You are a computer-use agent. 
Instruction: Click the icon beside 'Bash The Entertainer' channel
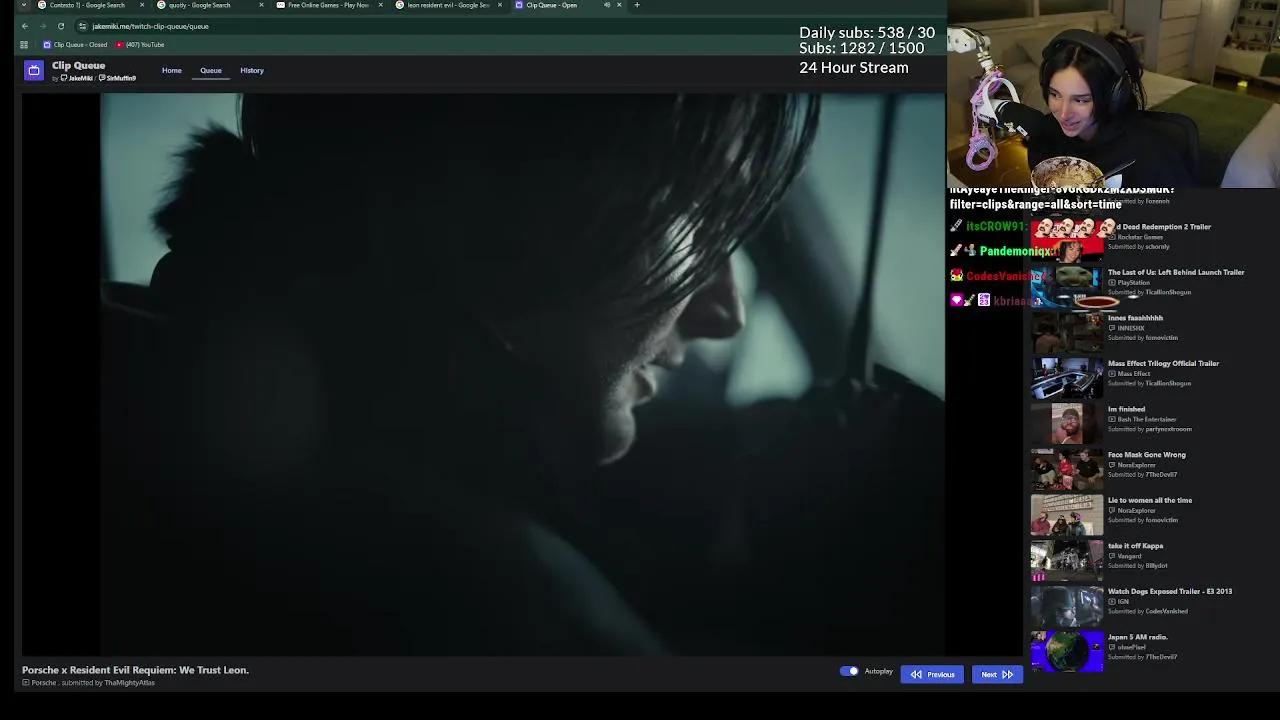coord(1112,420)
